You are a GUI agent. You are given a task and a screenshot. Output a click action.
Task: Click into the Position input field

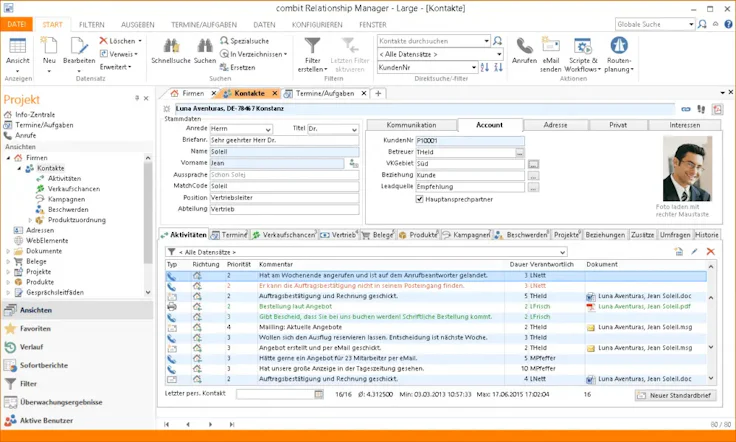[x=284, y=198]
